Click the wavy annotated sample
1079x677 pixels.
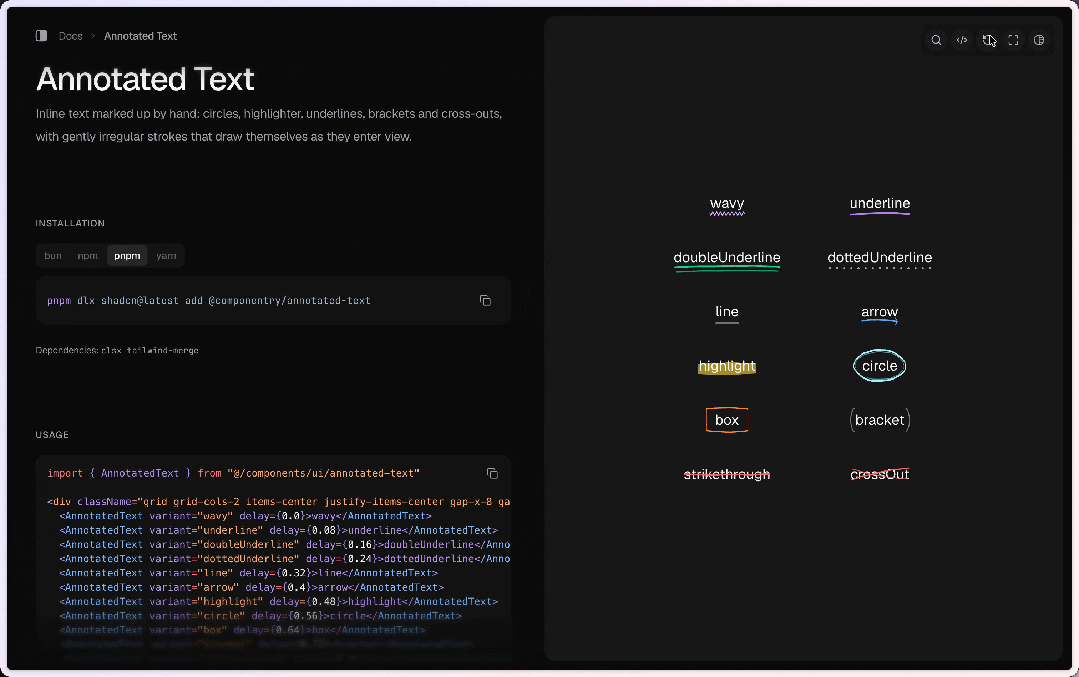727,204
